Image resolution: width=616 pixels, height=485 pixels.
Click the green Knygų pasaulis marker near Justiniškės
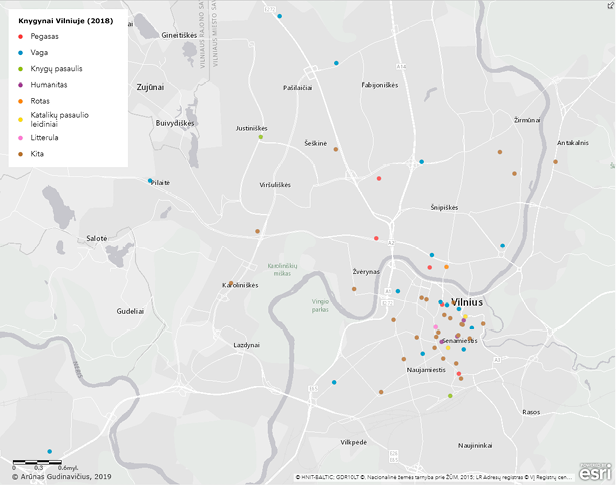click(261, 137)
